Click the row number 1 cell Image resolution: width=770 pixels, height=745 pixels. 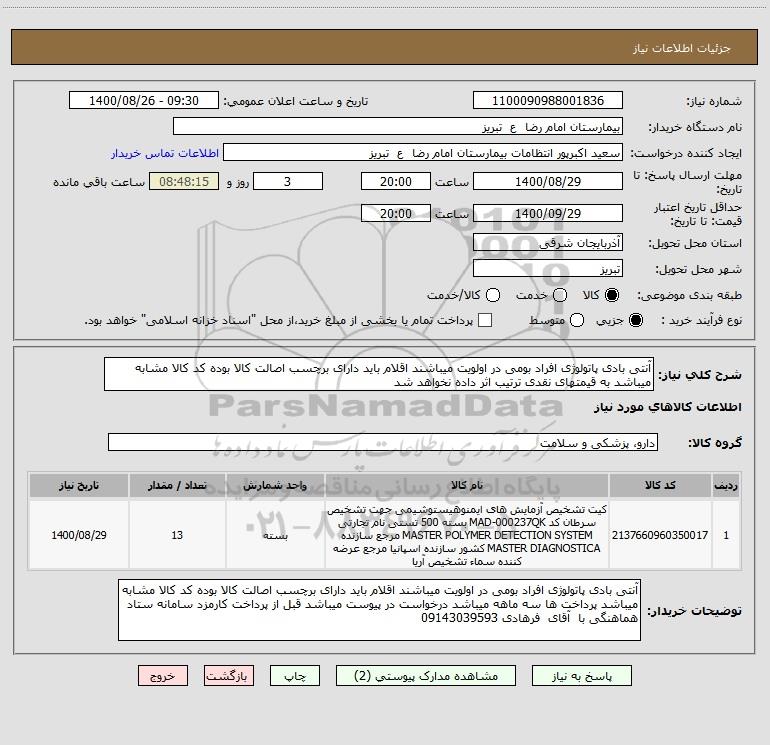[726, 535]
